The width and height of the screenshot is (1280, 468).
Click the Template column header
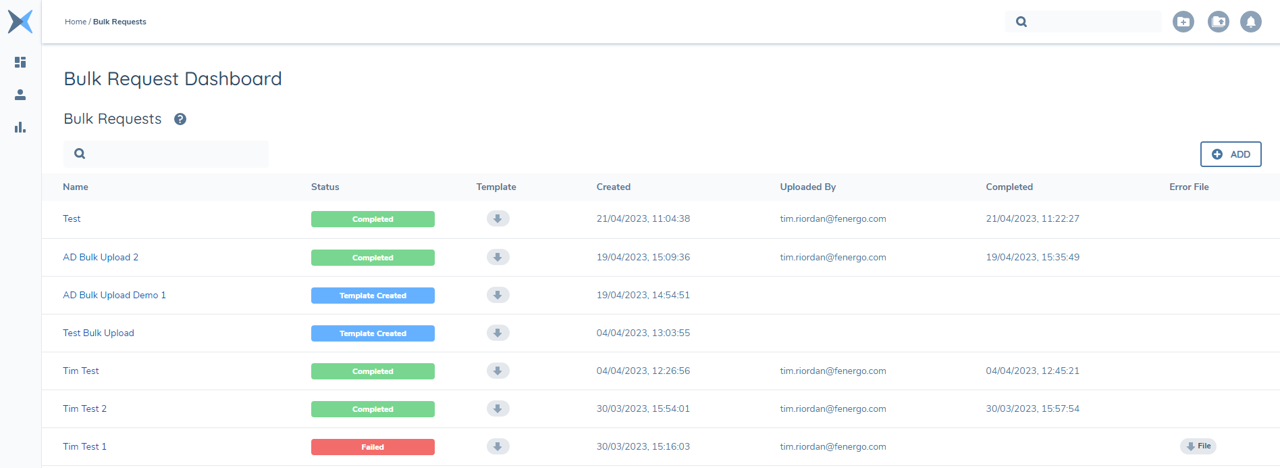[x=496, y=187]
